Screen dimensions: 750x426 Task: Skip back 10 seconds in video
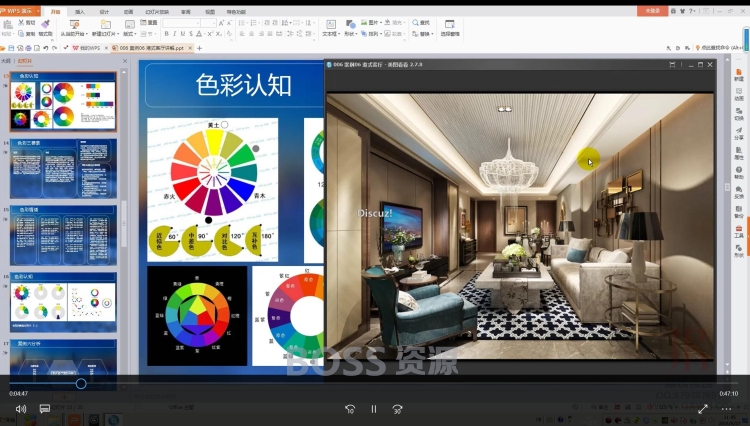pos(350,409)
